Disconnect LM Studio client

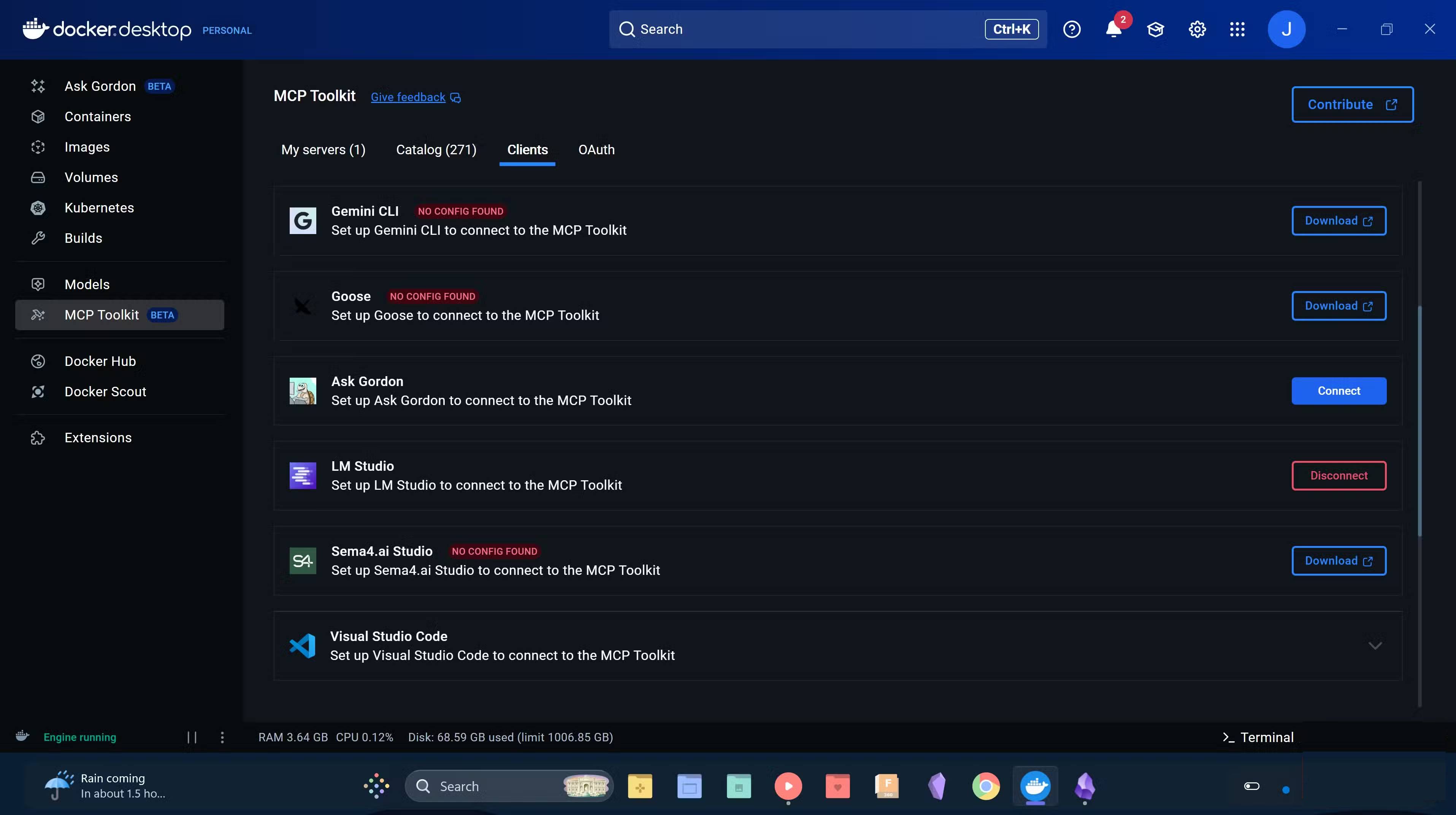(x=1339, y=476)
